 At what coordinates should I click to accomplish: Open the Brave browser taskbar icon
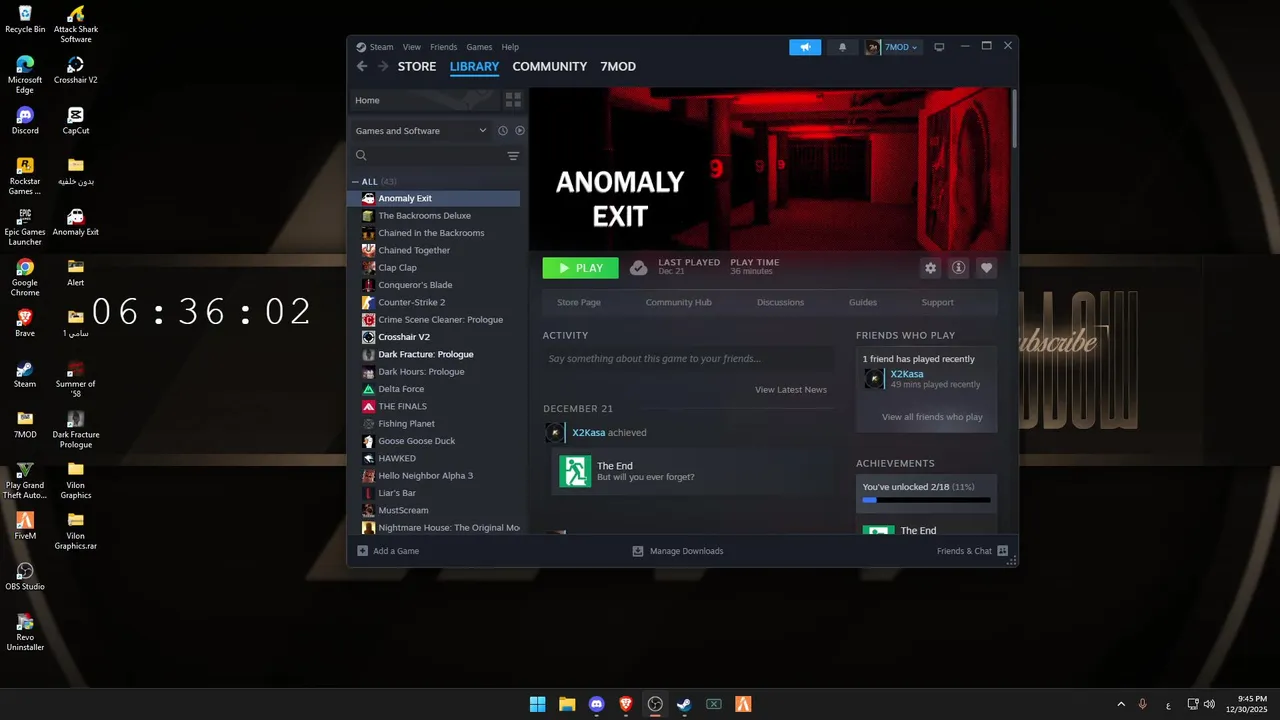click(626, 704)
